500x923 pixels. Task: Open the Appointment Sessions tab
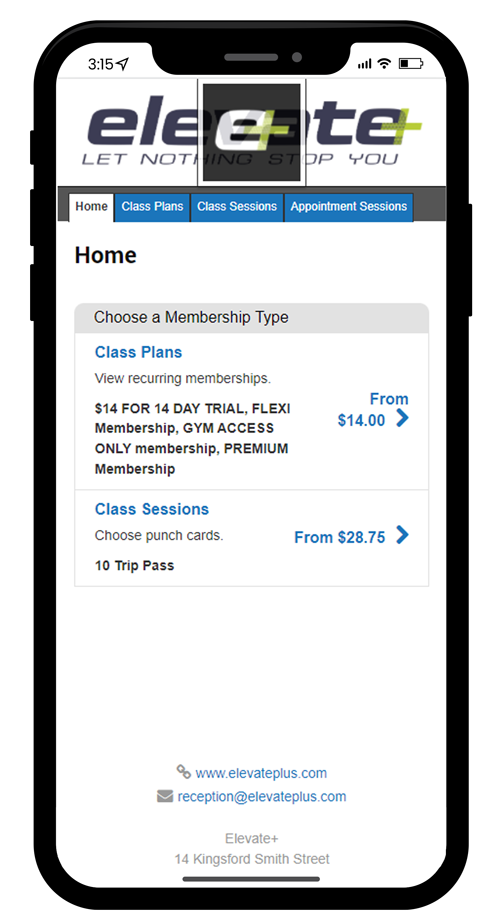point(349,207)
